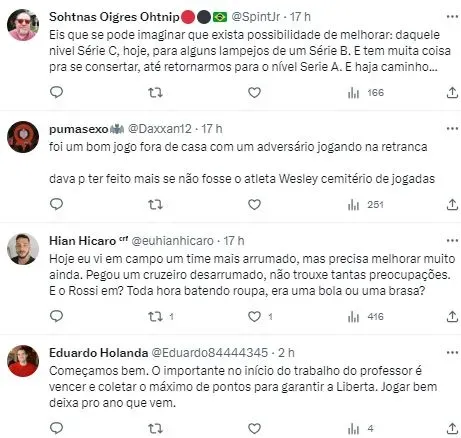Reply to the Sohtnas Oigres Ohtnip tweet
Viewport: 461px width, 438px height.
56,92
